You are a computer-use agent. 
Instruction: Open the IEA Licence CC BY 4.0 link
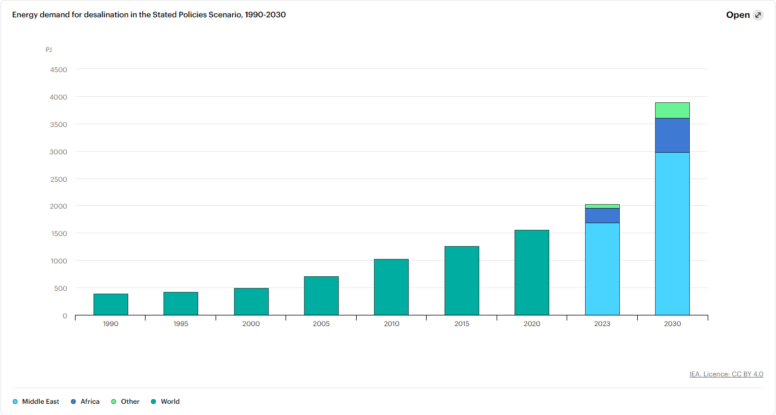click(727, 374)
